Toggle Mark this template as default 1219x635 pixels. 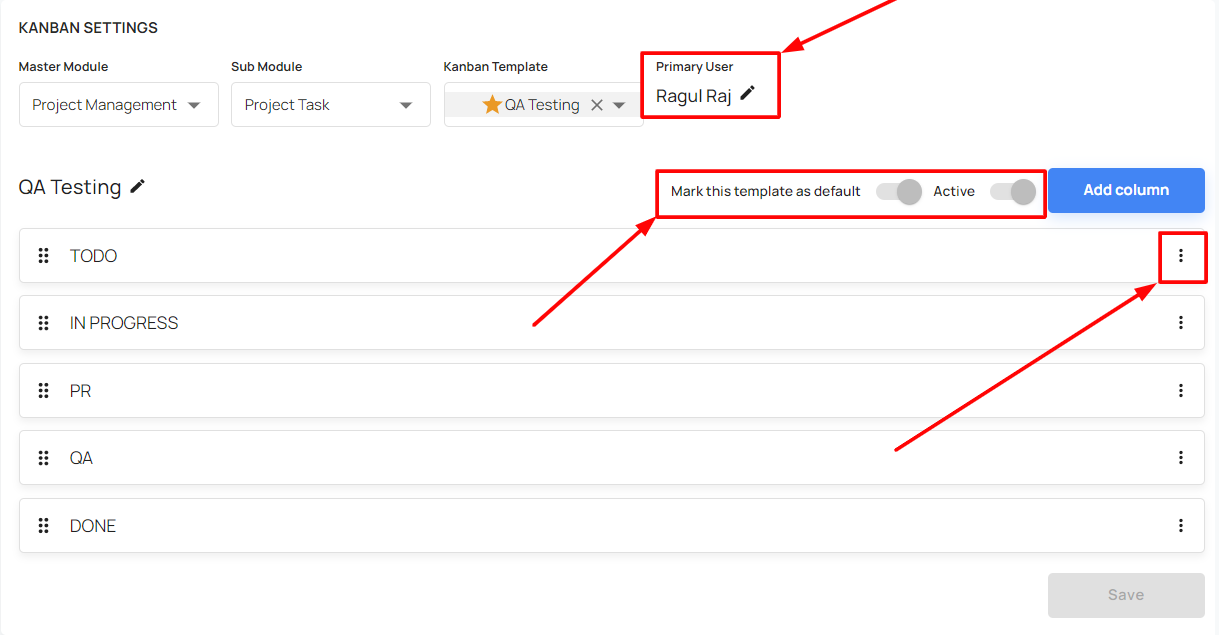tap(899, 191)
